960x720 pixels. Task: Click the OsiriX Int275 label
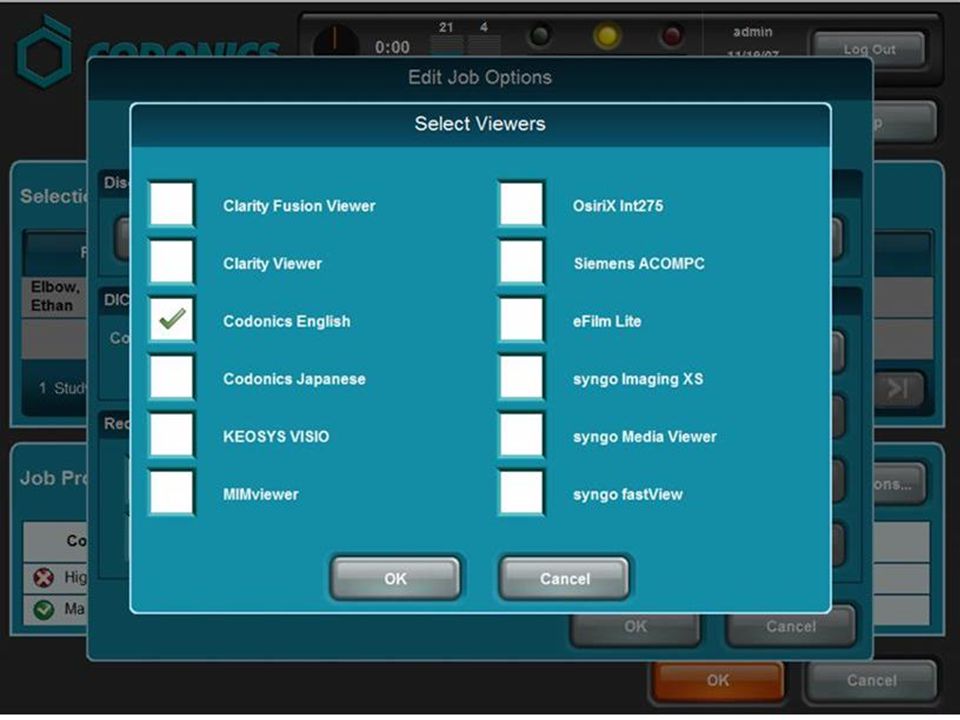tap(618, 206)
